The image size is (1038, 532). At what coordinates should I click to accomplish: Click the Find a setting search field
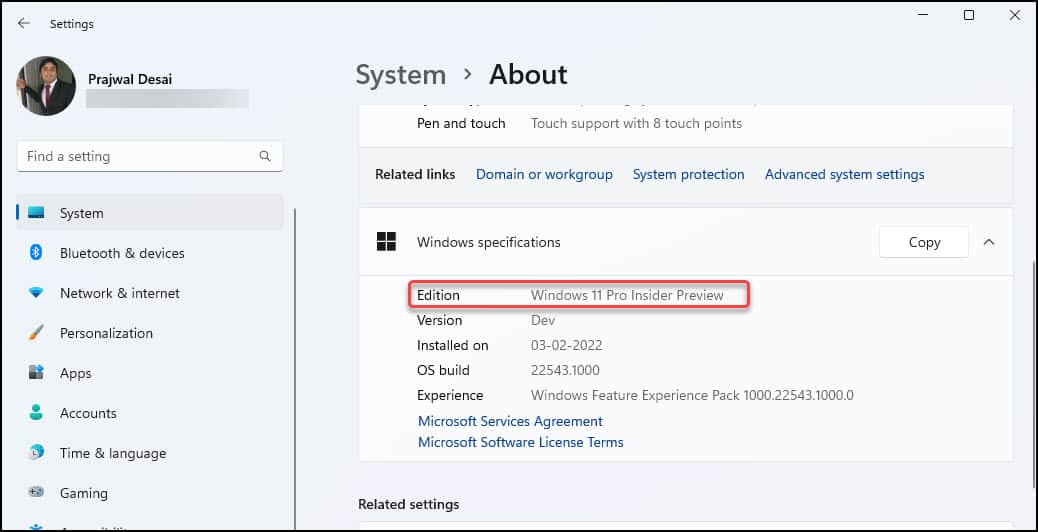pos(150,156)
